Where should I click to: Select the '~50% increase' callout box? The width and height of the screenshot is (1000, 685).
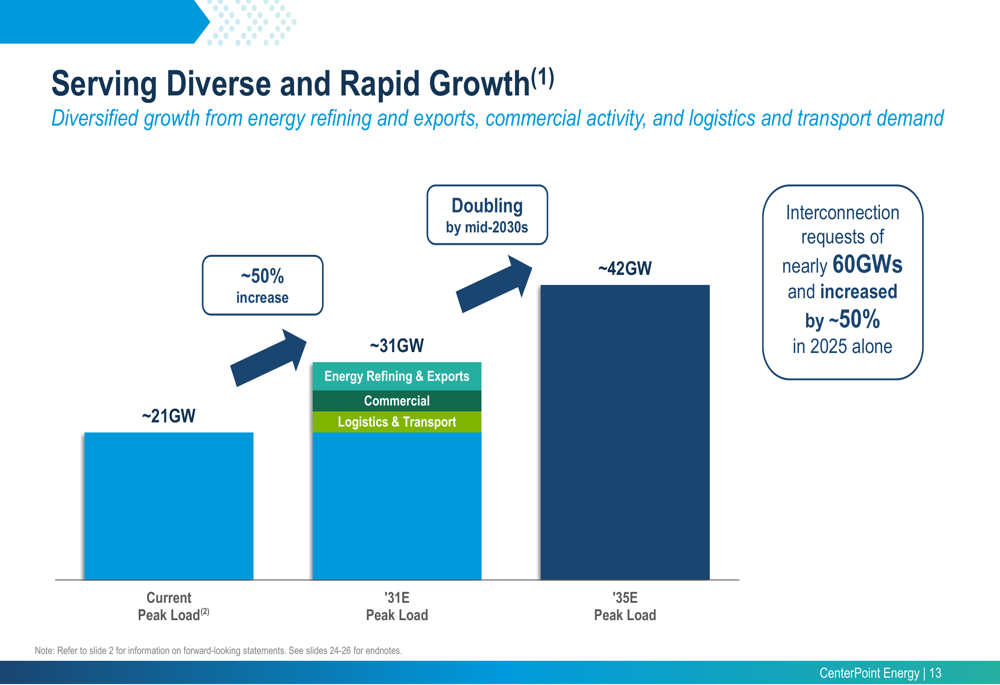tap(262, 285)
